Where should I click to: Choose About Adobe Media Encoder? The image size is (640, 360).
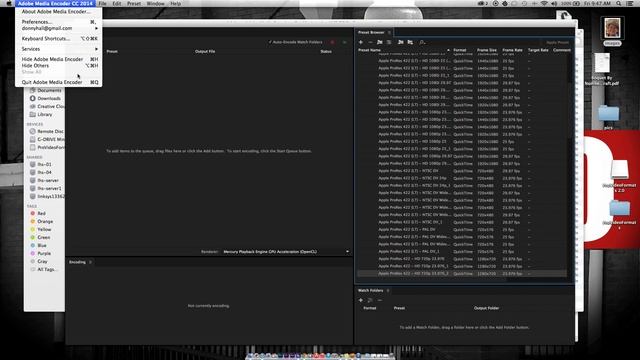(x=59, y=12)
